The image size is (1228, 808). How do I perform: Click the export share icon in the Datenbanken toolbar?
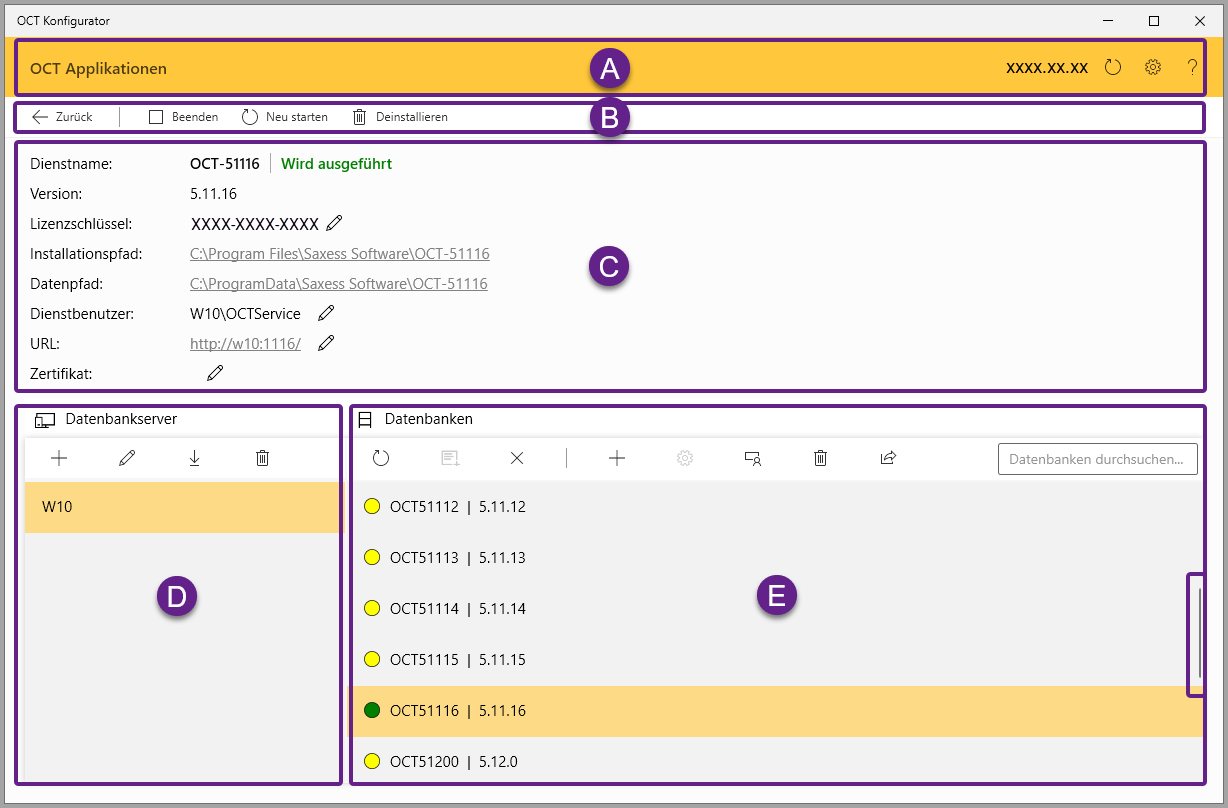tap(888, 458)
